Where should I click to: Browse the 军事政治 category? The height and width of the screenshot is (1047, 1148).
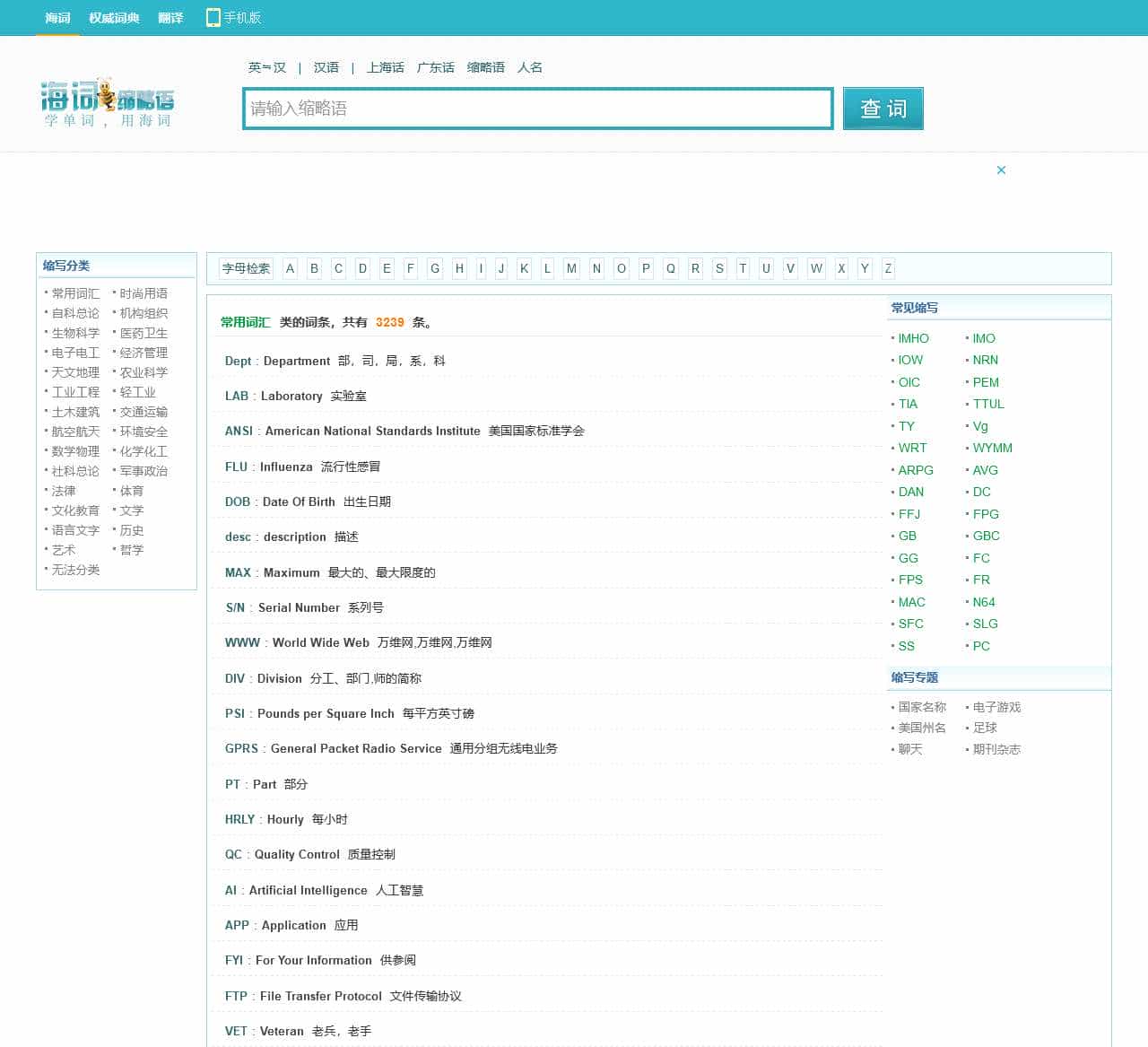click(143, 471)
